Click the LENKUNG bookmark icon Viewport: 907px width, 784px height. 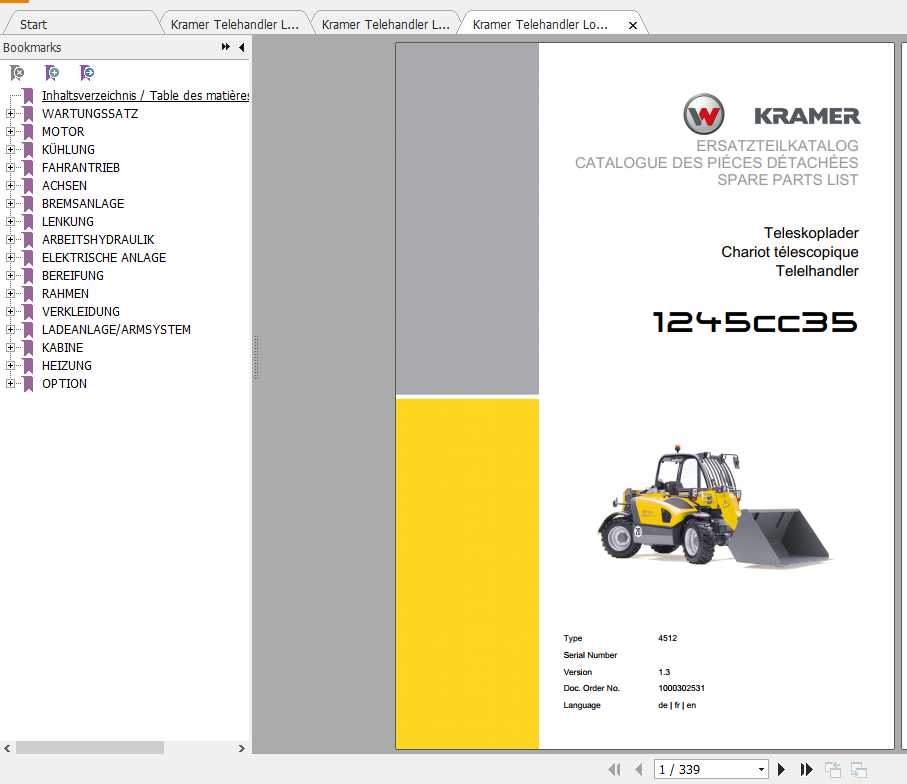[x=28, y=221]
